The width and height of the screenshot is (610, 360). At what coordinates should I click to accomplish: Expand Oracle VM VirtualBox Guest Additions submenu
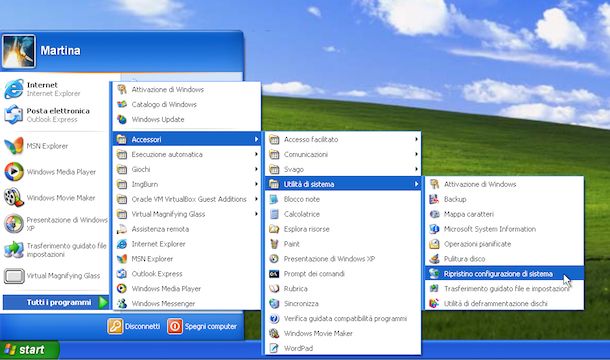(x=187, y=199)
